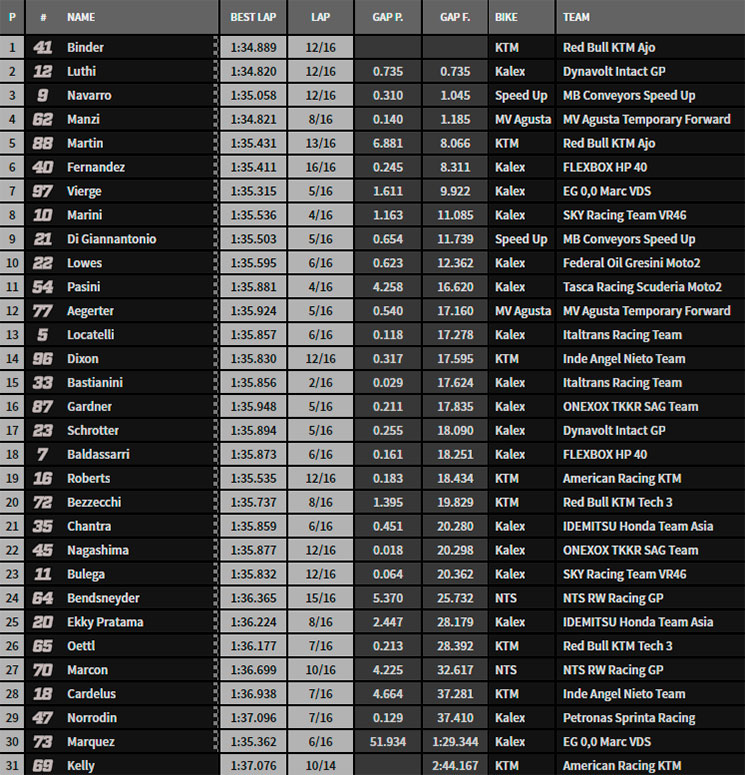Click Bezzecchi's position number 20
This screenshot has height=775, width=745.
pyautogui.click(x=12, y=502)
